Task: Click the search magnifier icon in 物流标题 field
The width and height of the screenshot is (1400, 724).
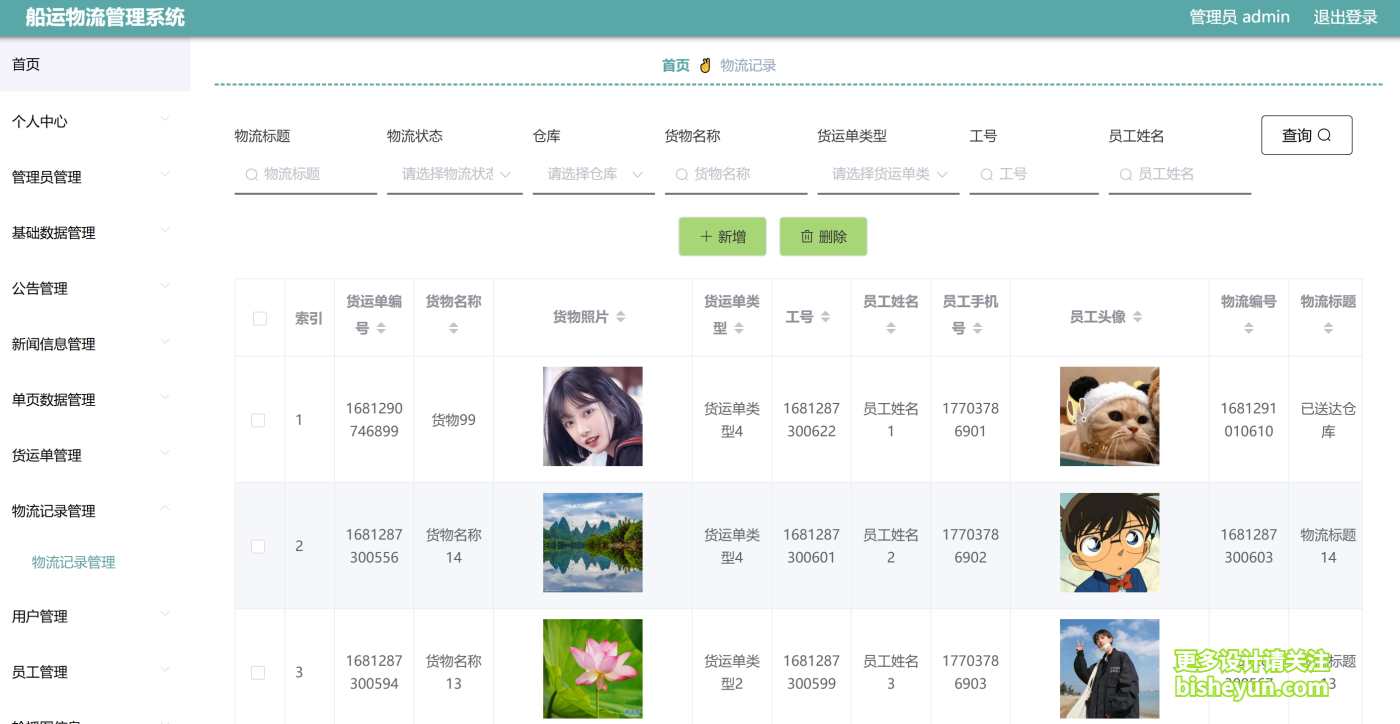Action: tap(252, 174)
